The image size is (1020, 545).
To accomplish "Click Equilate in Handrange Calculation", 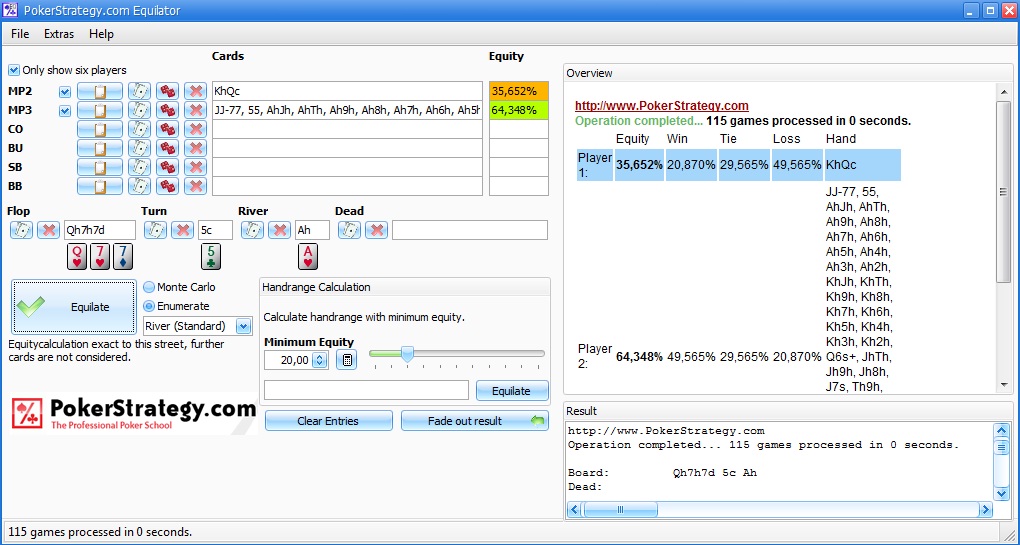I will coord(512,391).
